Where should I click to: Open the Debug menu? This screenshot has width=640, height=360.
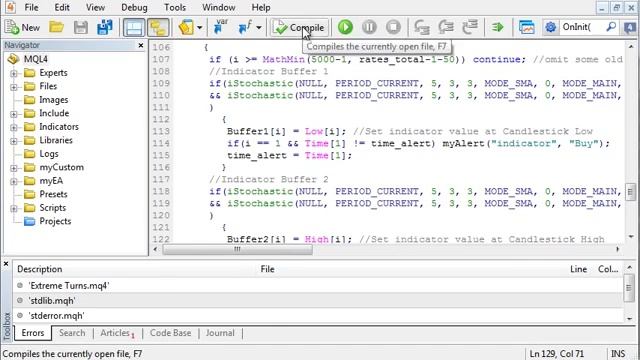click(x=134, y=7)
